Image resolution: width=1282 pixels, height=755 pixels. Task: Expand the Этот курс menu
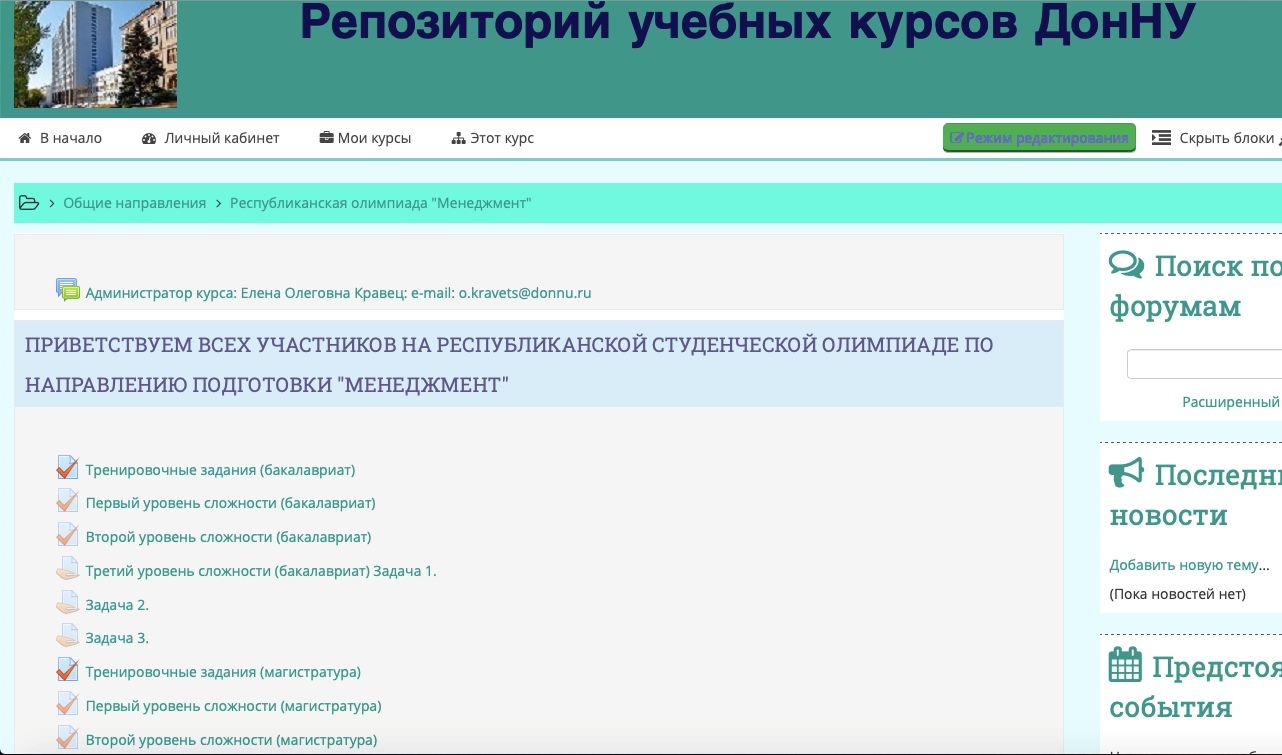(493, 138)
